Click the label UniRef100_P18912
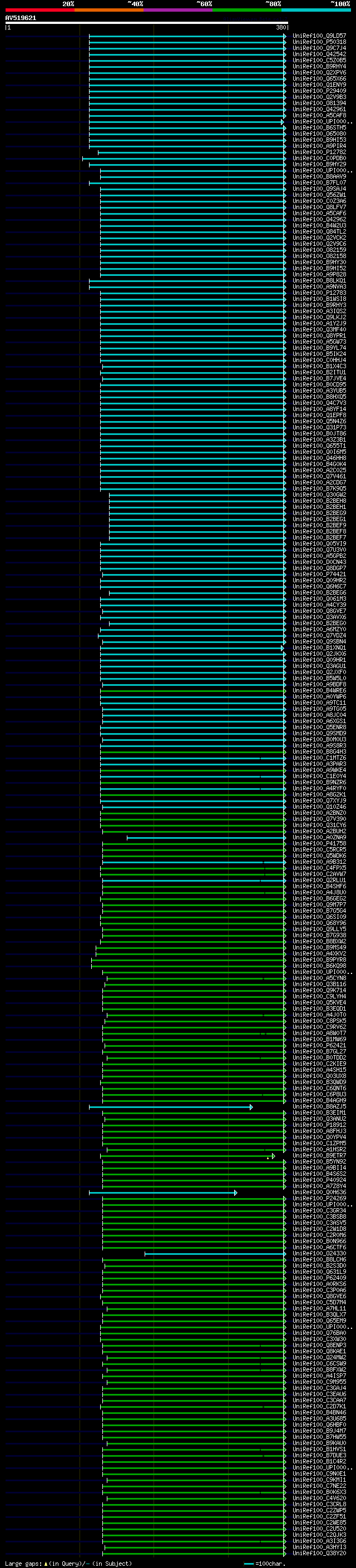This screenshot has height=1568, width=356. click(x=319, y=1125)
